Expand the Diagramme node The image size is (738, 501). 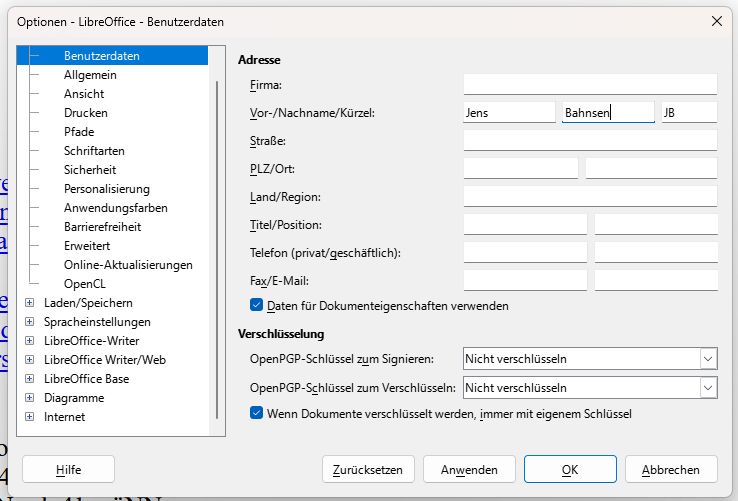[29, 397]
